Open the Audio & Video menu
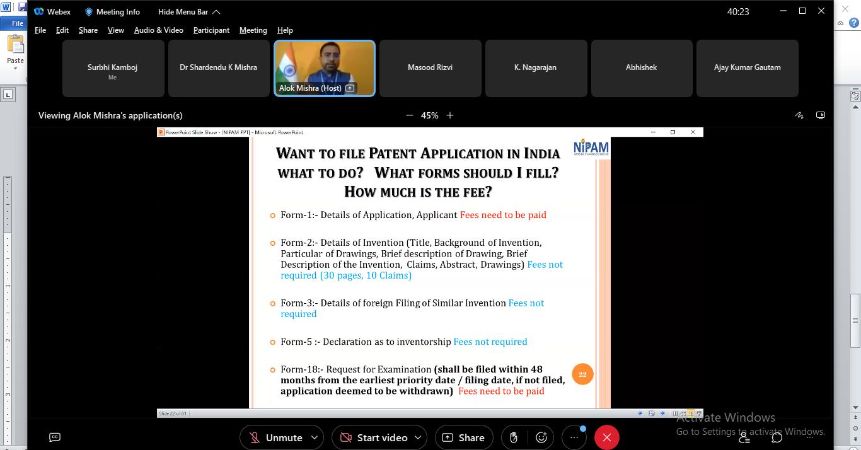861x450 pixels. [x=159, y=30]
